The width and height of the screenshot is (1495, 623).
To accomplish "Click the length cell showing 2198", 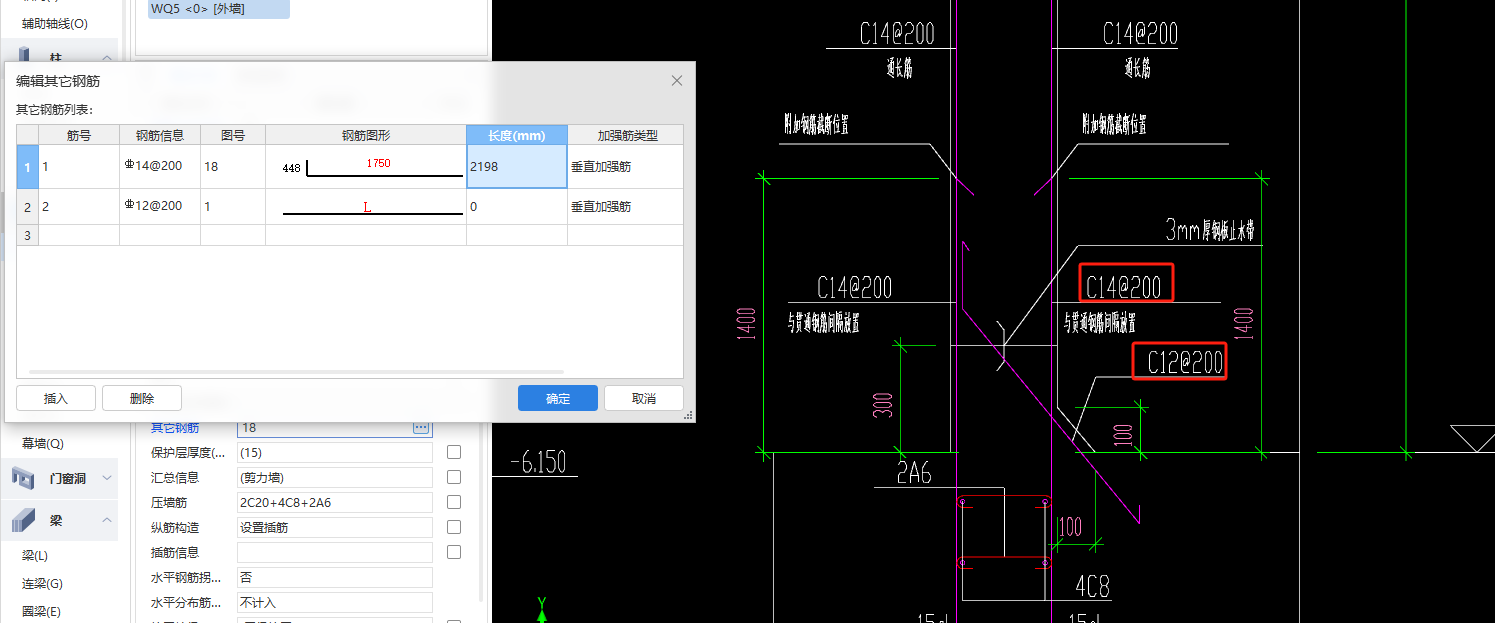I will click(x=517, y=167).
